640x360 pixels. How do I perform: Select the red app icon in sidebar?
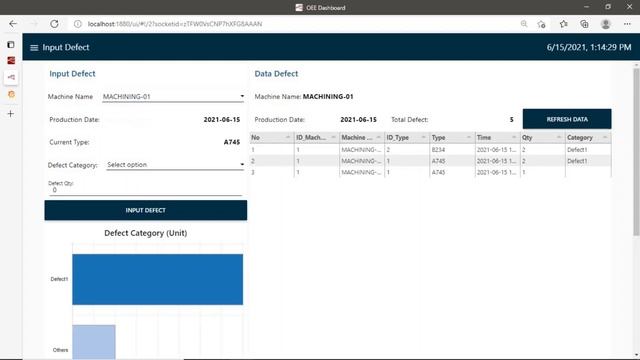click(x=11, y=60)
